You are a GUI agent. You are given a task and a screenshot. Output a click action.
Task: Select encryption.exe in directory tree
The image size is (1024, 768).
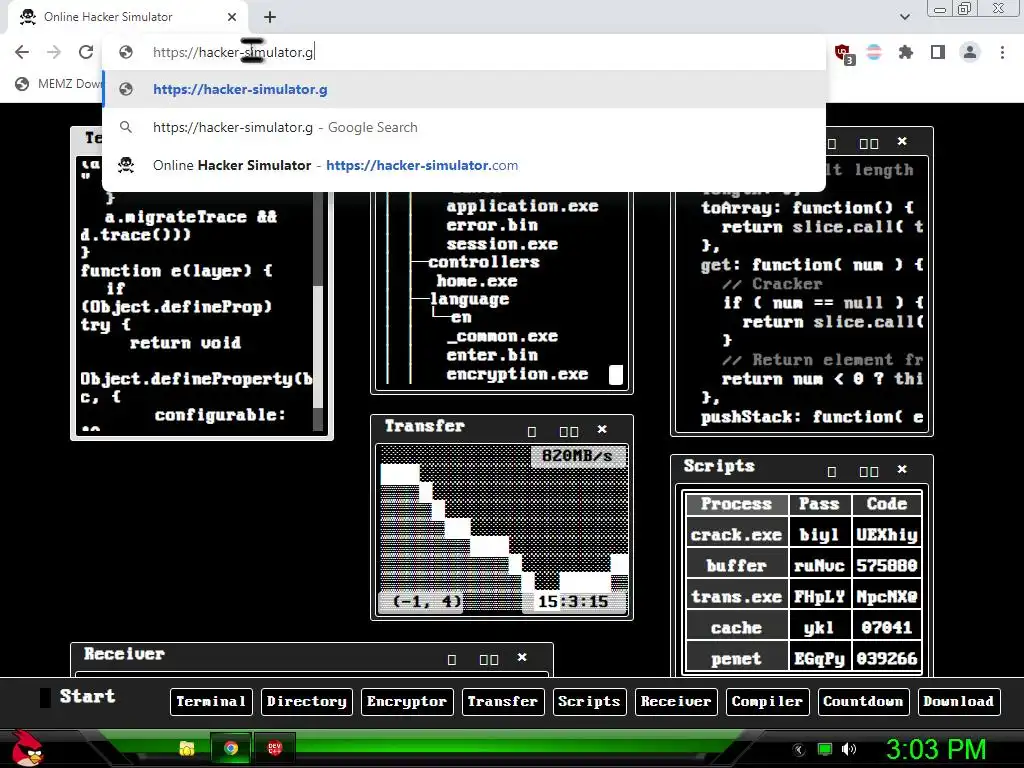[517, 374]
